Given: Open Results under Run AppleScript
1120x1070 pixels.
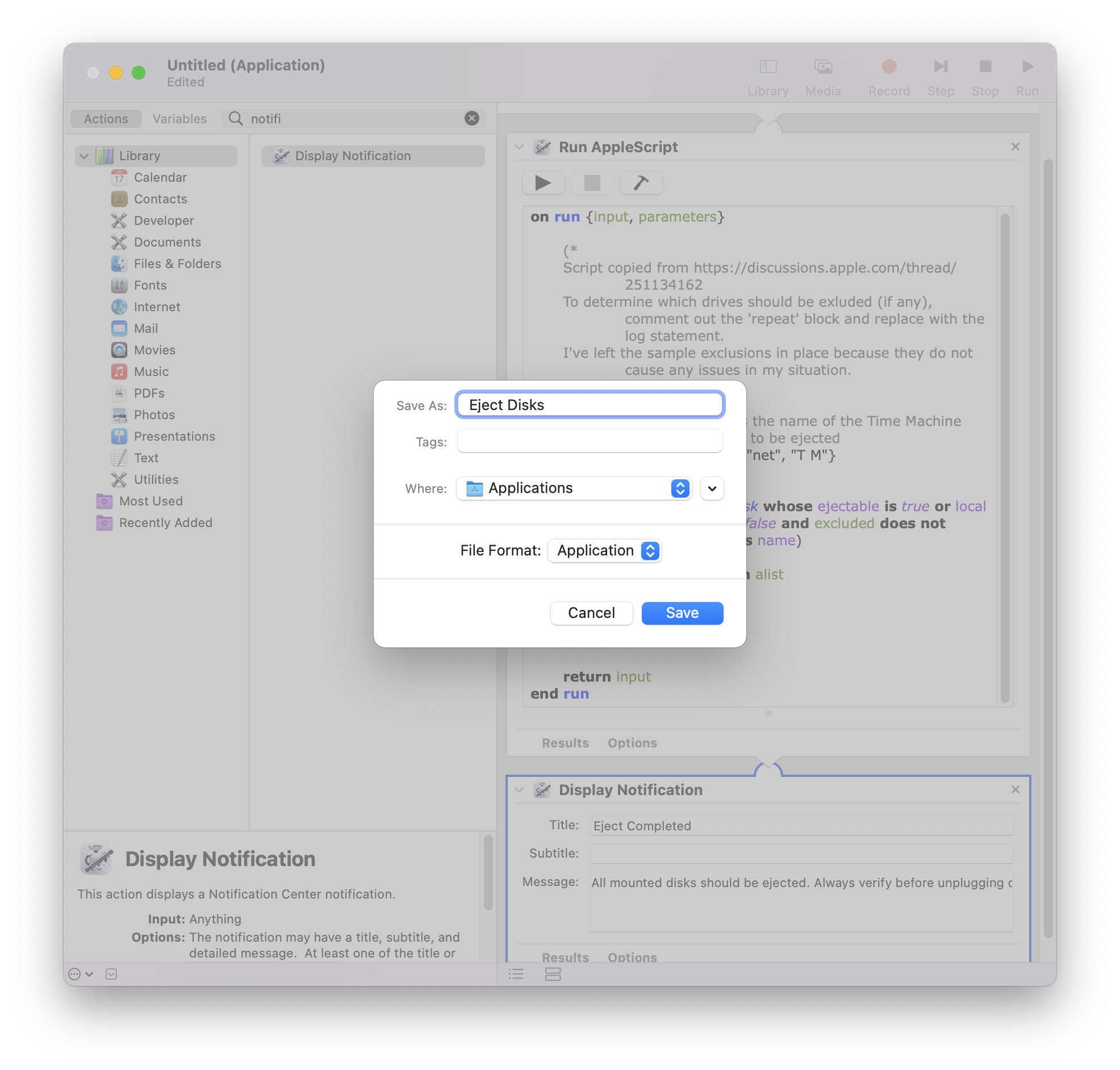Looking at the screenshot, I should coord(565,743).
